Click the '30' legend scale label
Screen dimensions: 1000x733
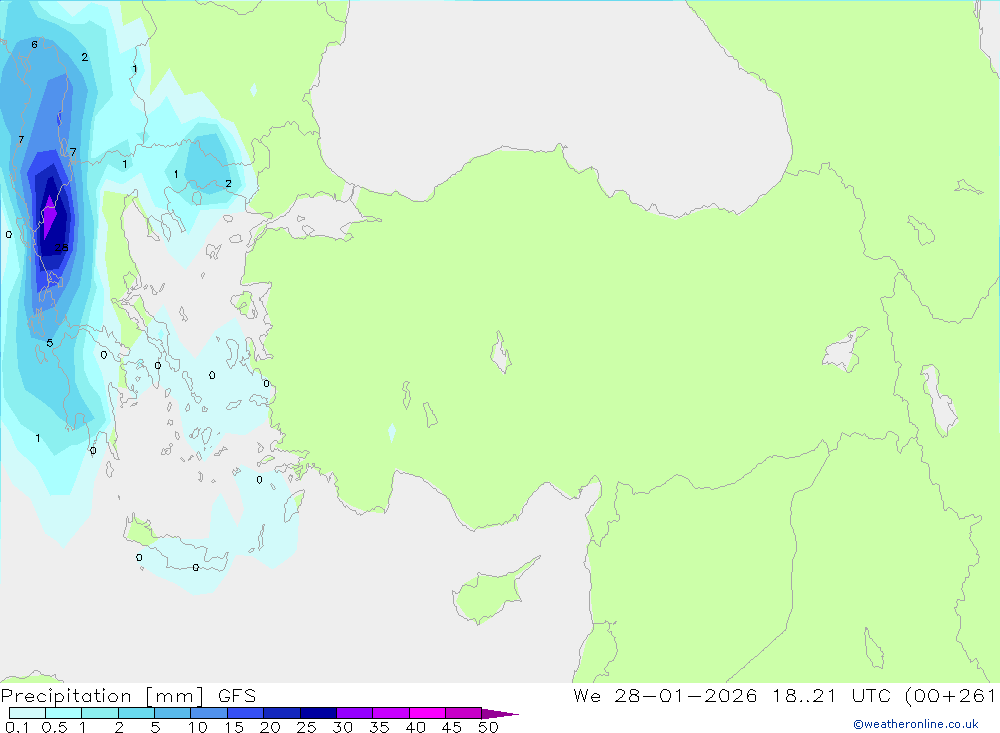click(x=343, y=727)
